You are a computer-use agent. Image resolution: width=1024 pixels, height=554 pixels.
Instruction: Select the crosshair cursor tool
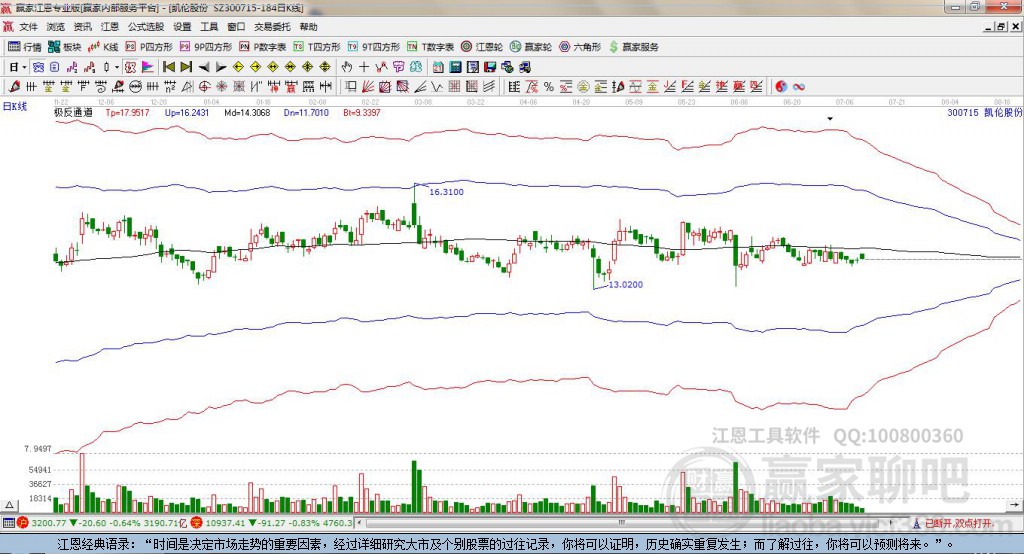[x=364, y=67]
